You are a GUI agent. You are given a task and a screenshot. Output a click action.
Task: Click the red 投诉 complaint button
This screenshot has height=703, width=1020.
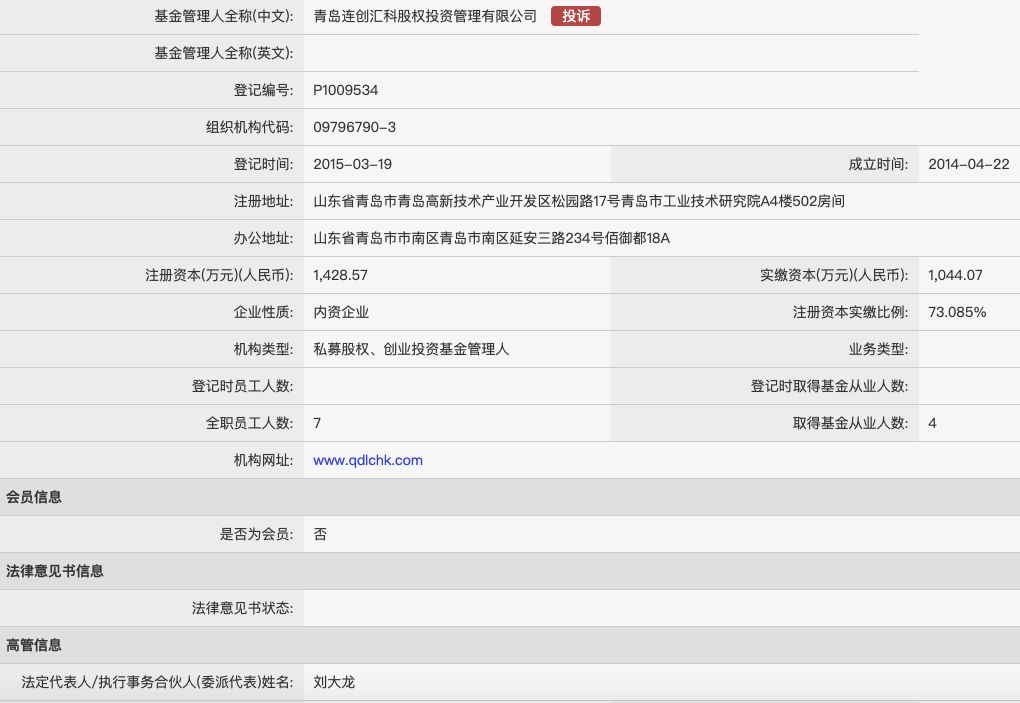tap(576, 16)
